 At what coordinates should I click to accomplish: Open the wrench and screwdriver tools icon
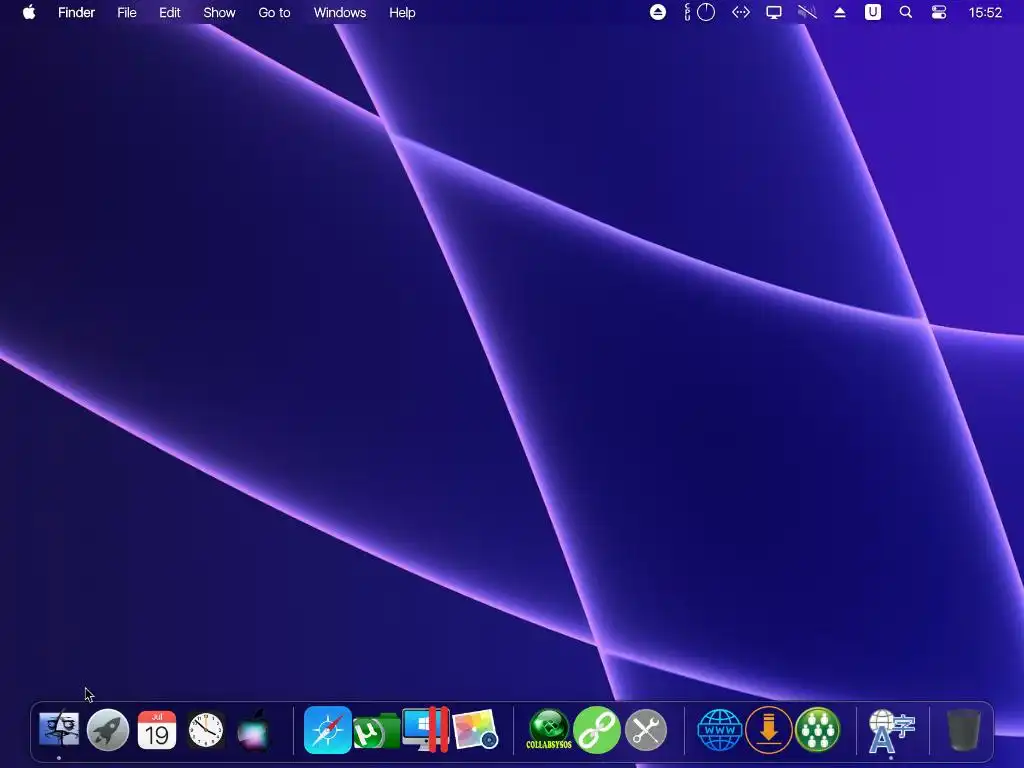(x=646, y=729)
